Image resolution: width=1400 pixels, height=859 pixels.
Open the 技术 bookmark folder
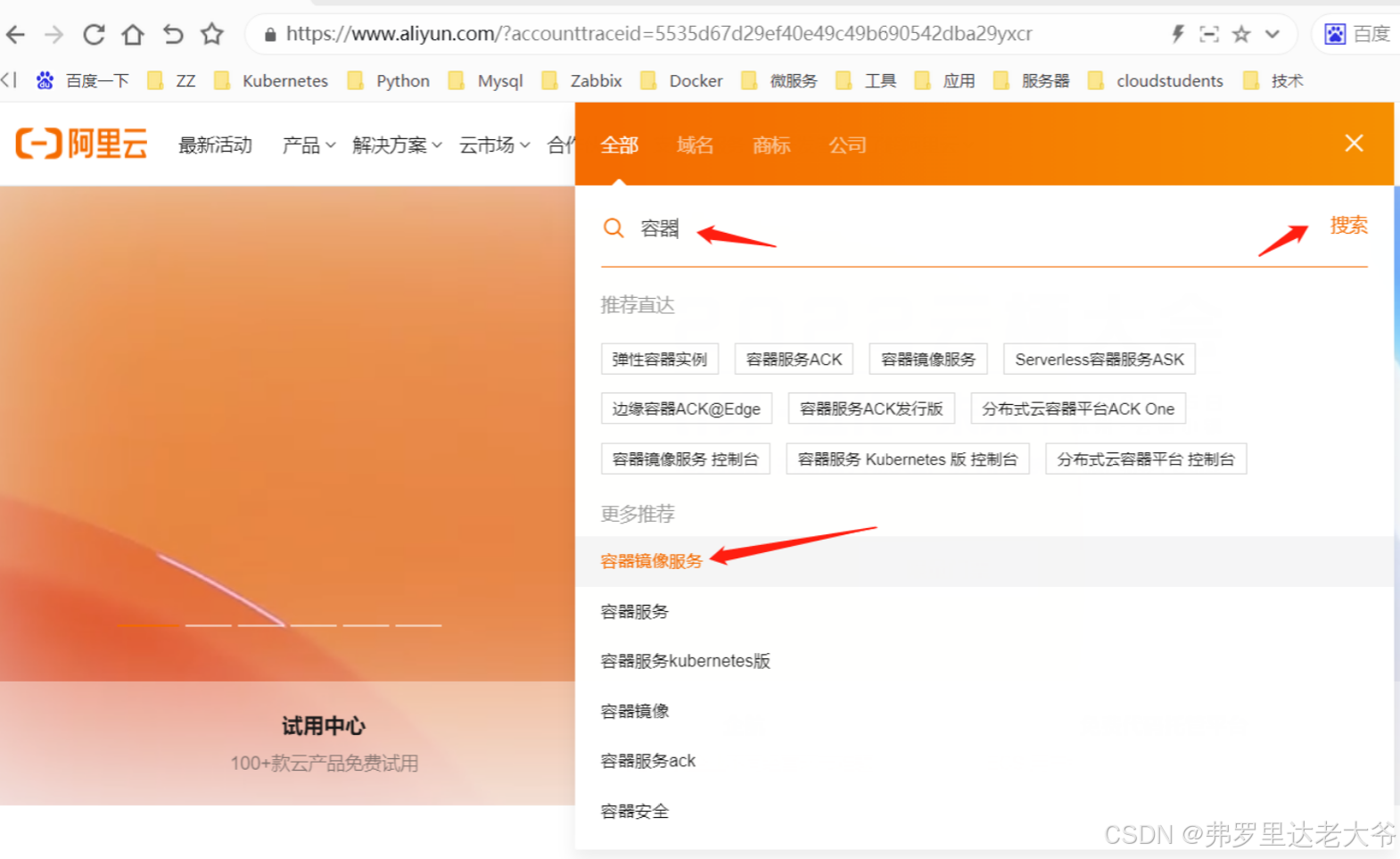pyautogui.click(x=1272, y=81)
